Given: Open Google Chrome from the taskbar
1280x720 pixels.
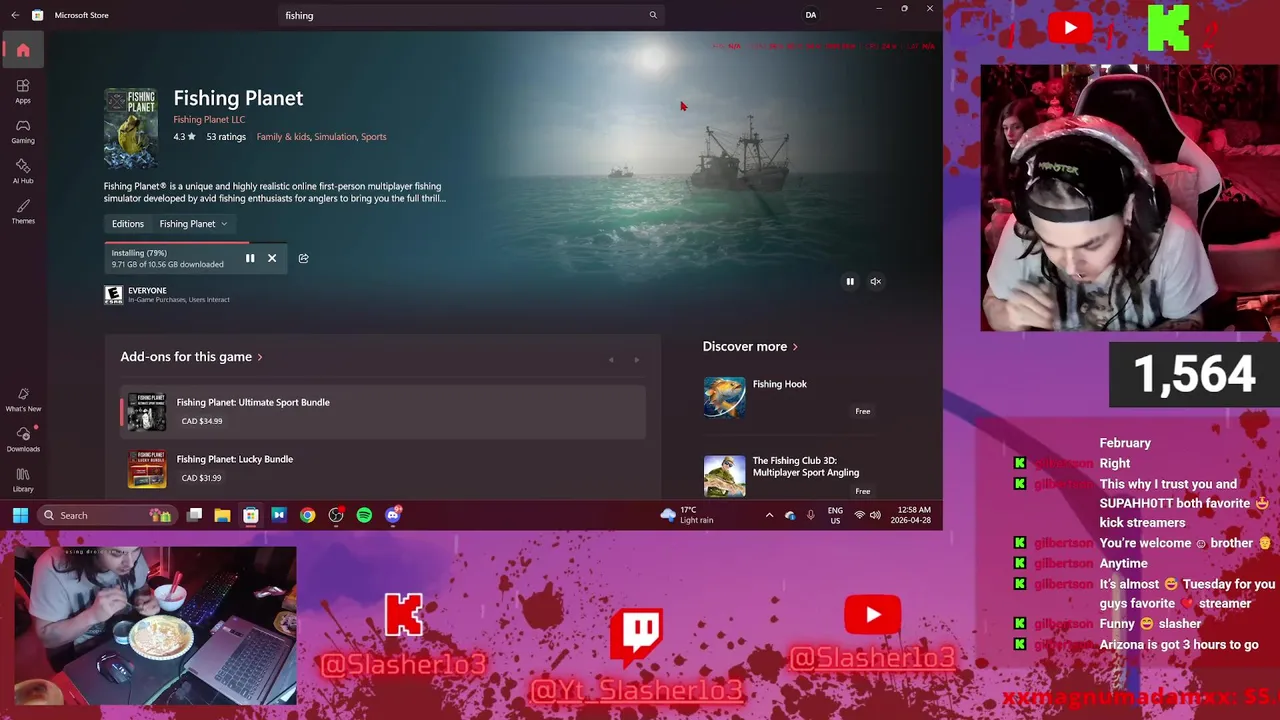Looking at the screenshot, I should 307,515.
